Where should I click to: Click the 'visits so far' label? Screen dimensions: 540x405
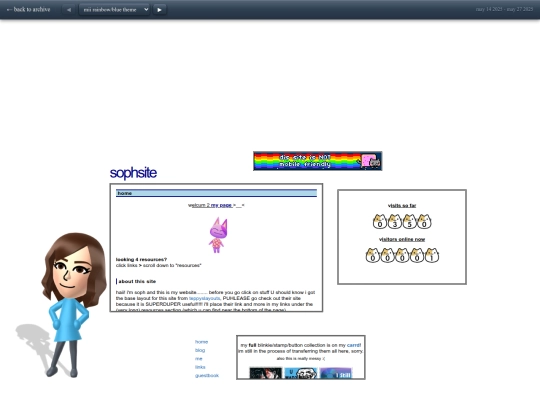click(402, 206)
